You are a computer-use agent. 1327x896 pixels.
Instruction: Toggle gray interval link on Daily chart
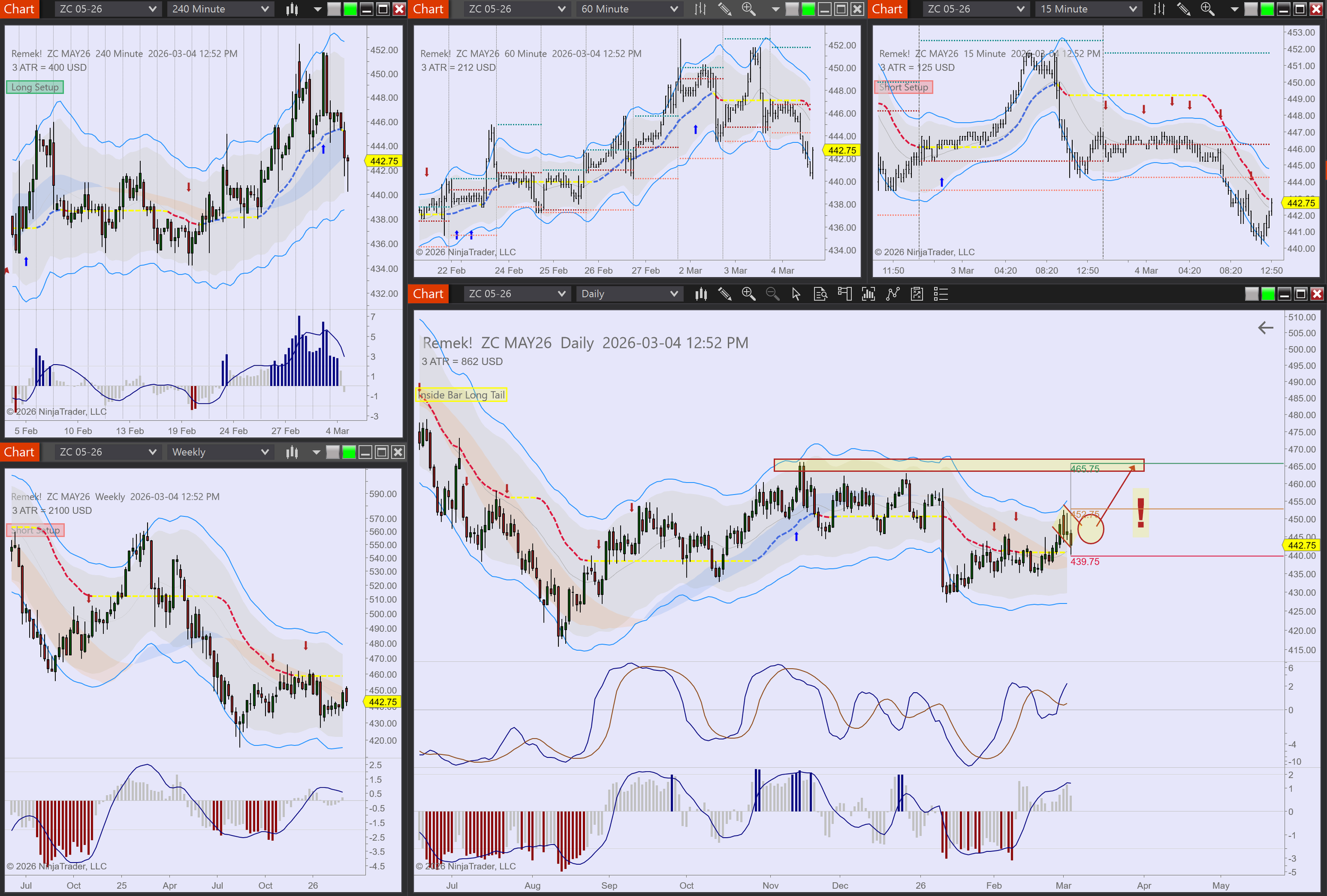[x=1251, y=294]
